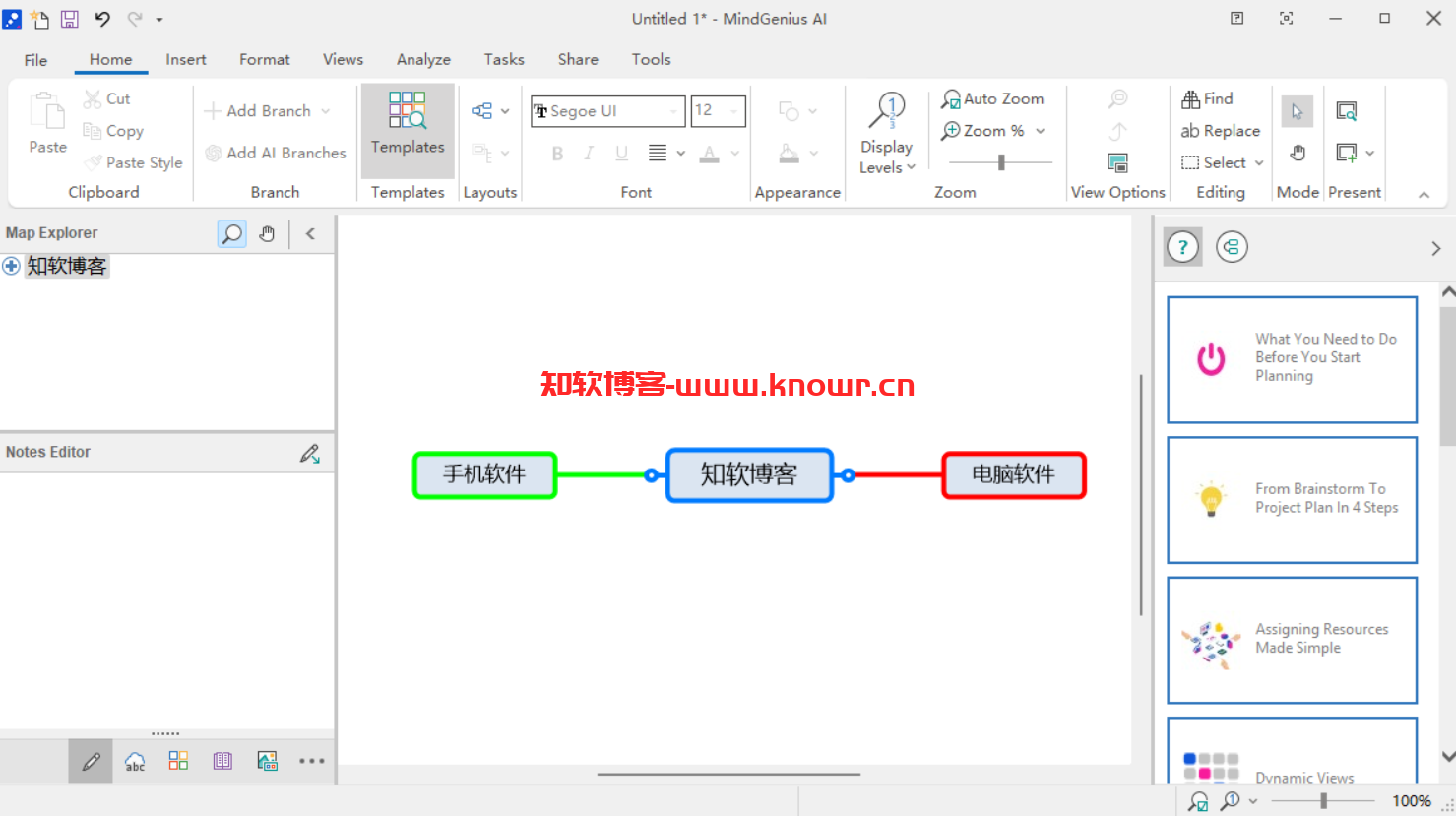This screenshot has width=1456, height=816.
Task: Select the colored squares categories panel icon
Action: pos(178,760)
